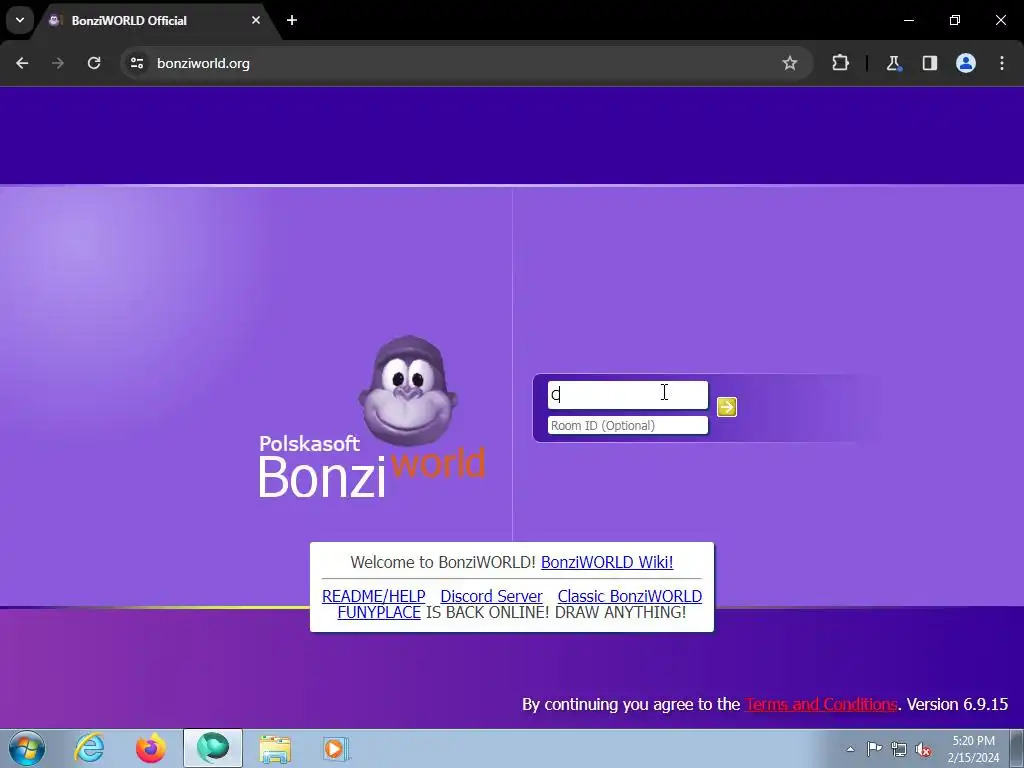Reload the bonziworld.org page
This screenshot has width=1024, height=768.
[94, 63]
